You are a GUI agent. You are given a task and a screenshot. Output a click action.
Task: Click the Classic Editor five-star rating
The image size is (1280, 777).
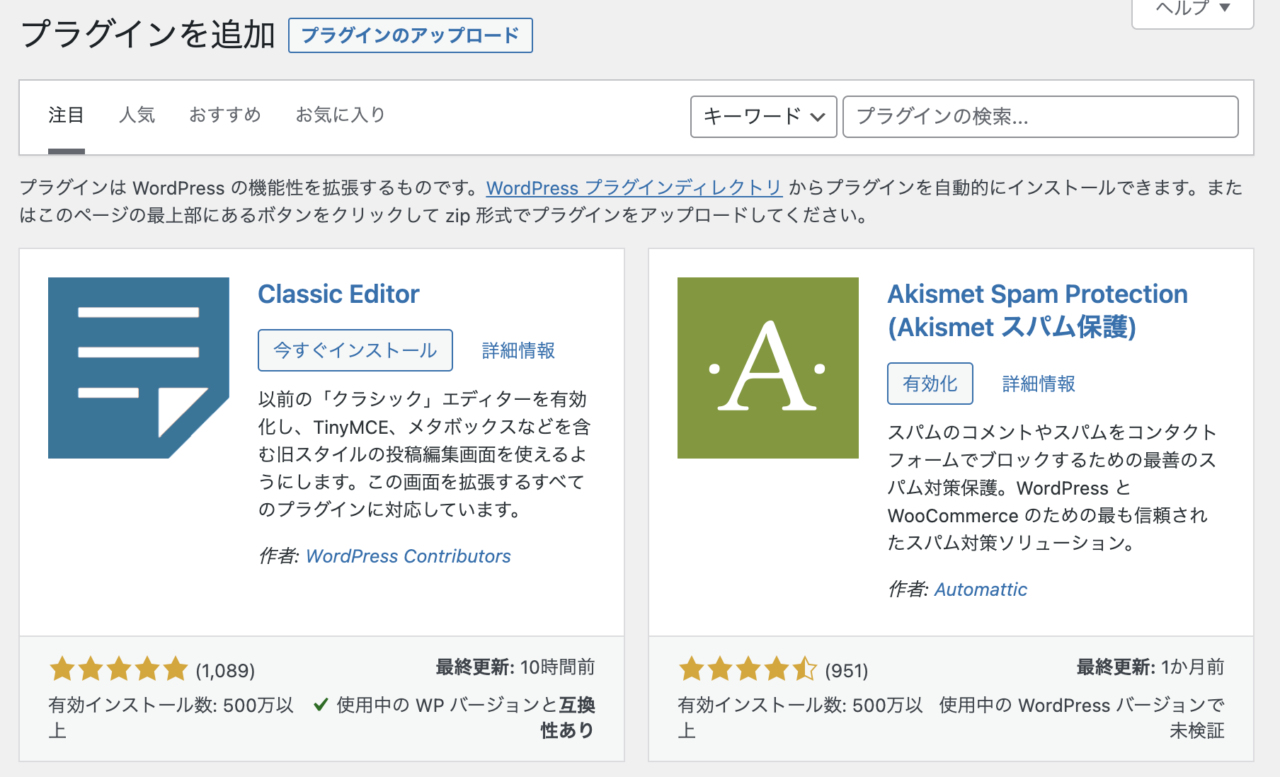pyautogui.click(x=118, y=669)
